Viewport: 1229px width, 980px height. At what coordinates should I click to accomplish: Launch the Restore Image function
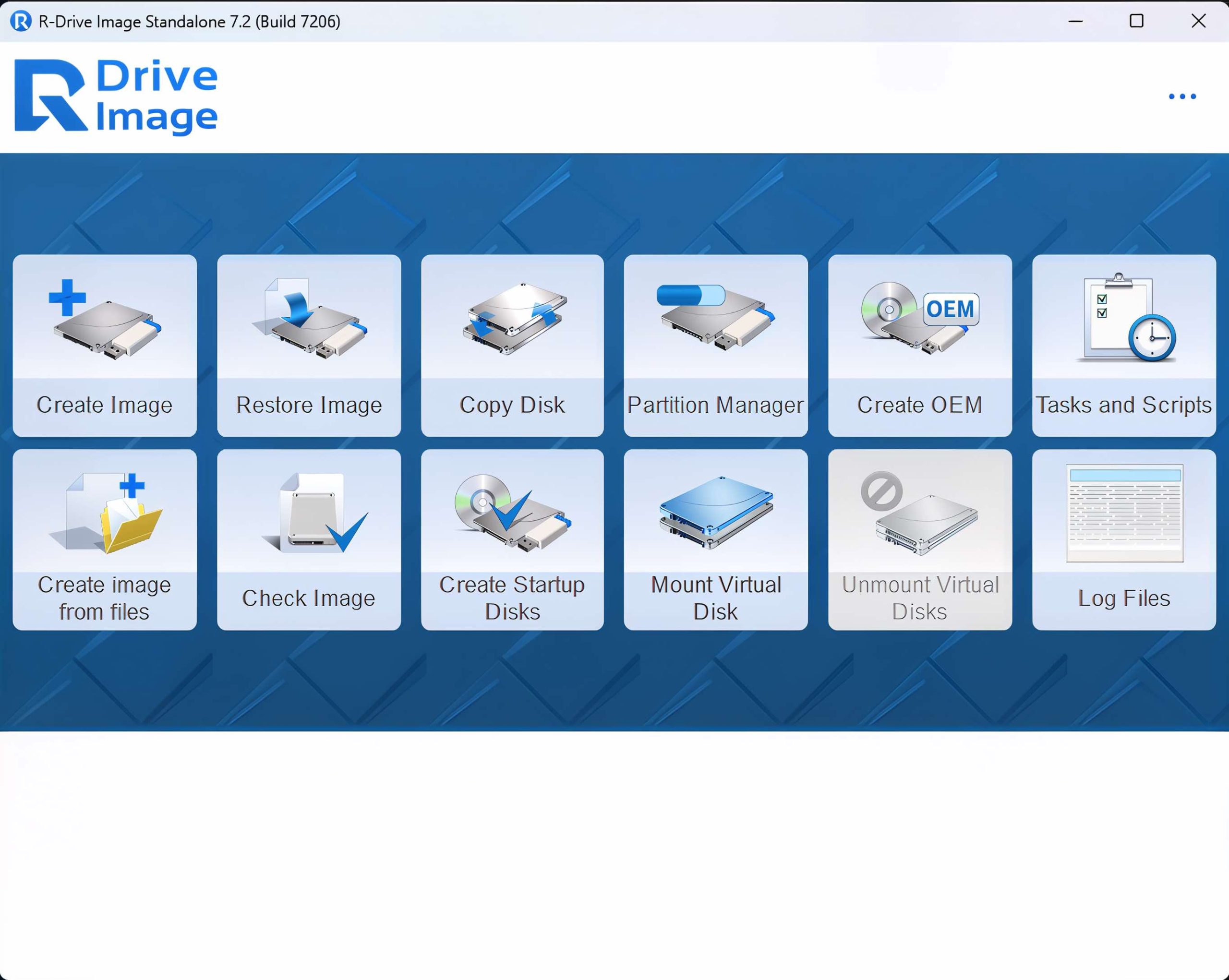(x=309, y=346)
